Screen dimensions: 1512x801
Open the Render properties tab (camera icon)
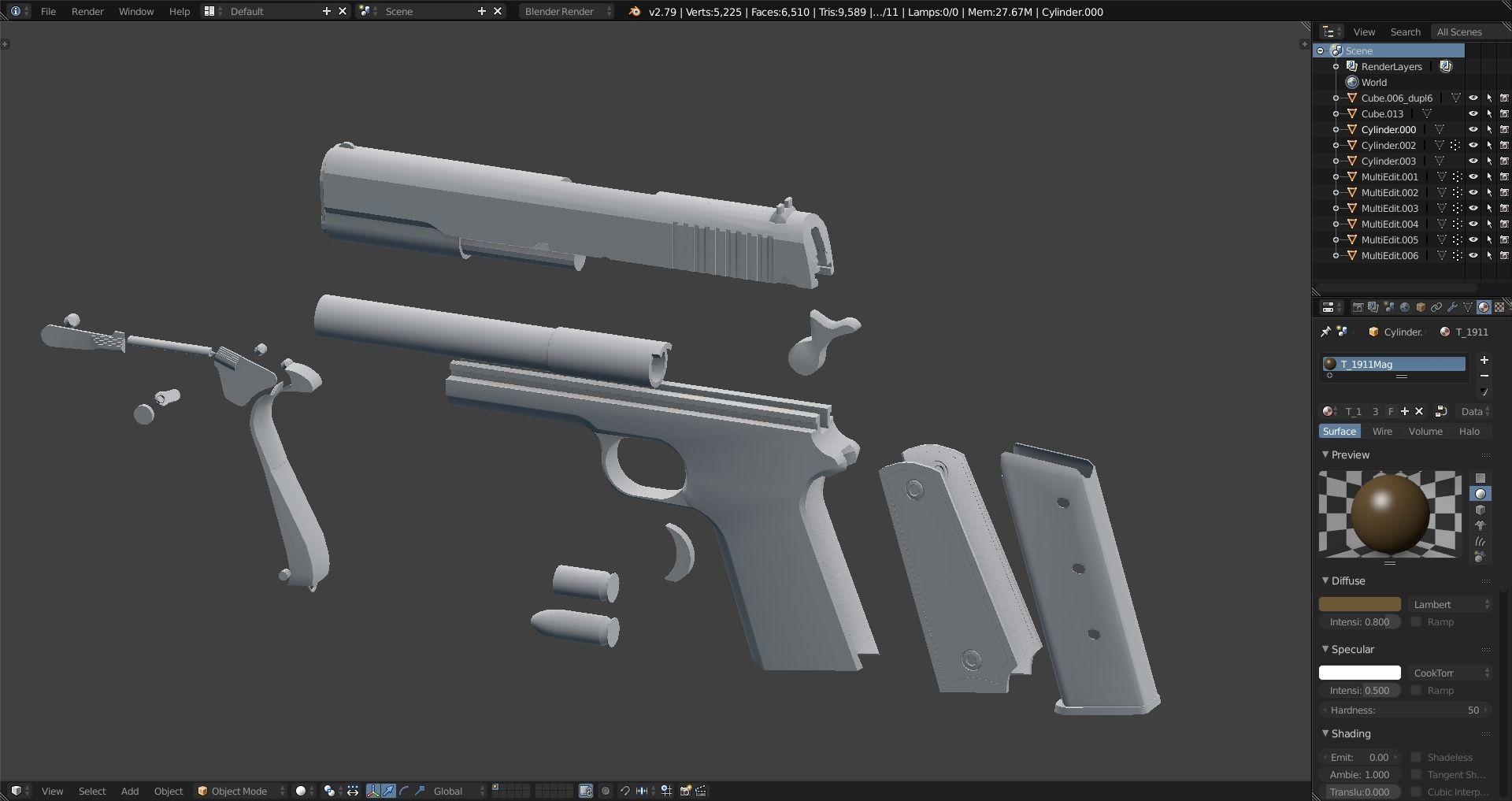[1358, 307]
